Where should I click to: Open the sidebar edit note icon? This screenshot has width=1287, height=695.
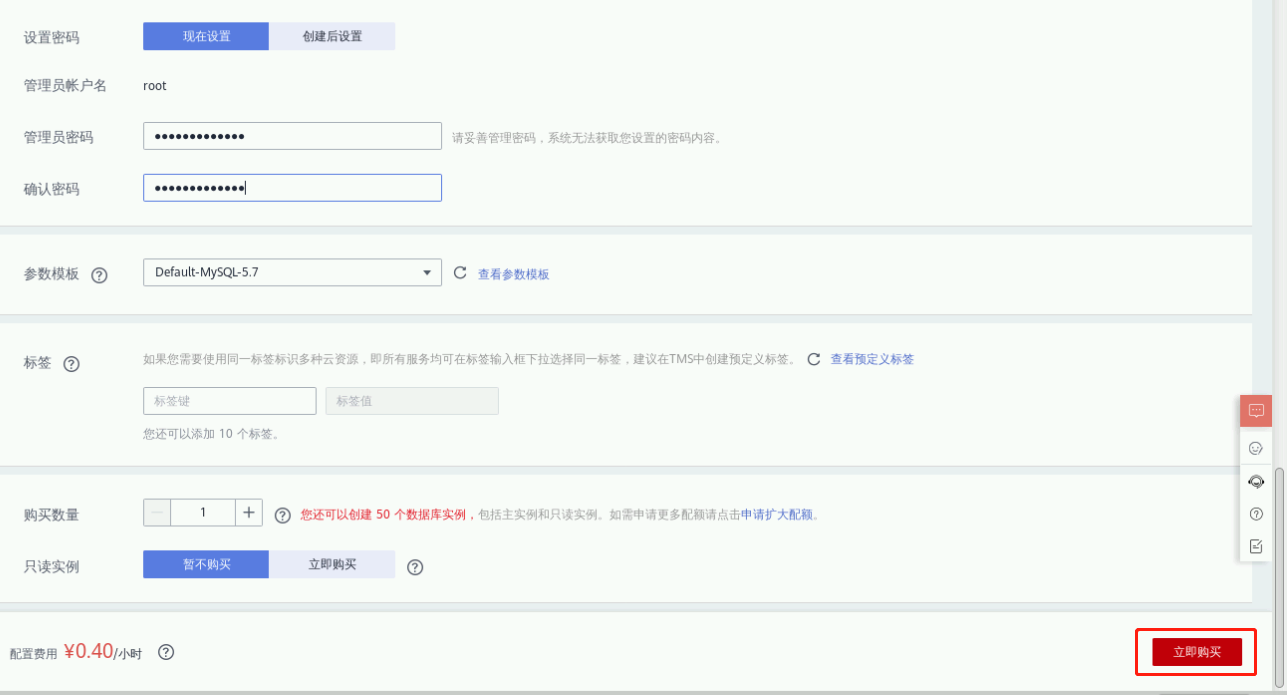tap(1256, 546)
